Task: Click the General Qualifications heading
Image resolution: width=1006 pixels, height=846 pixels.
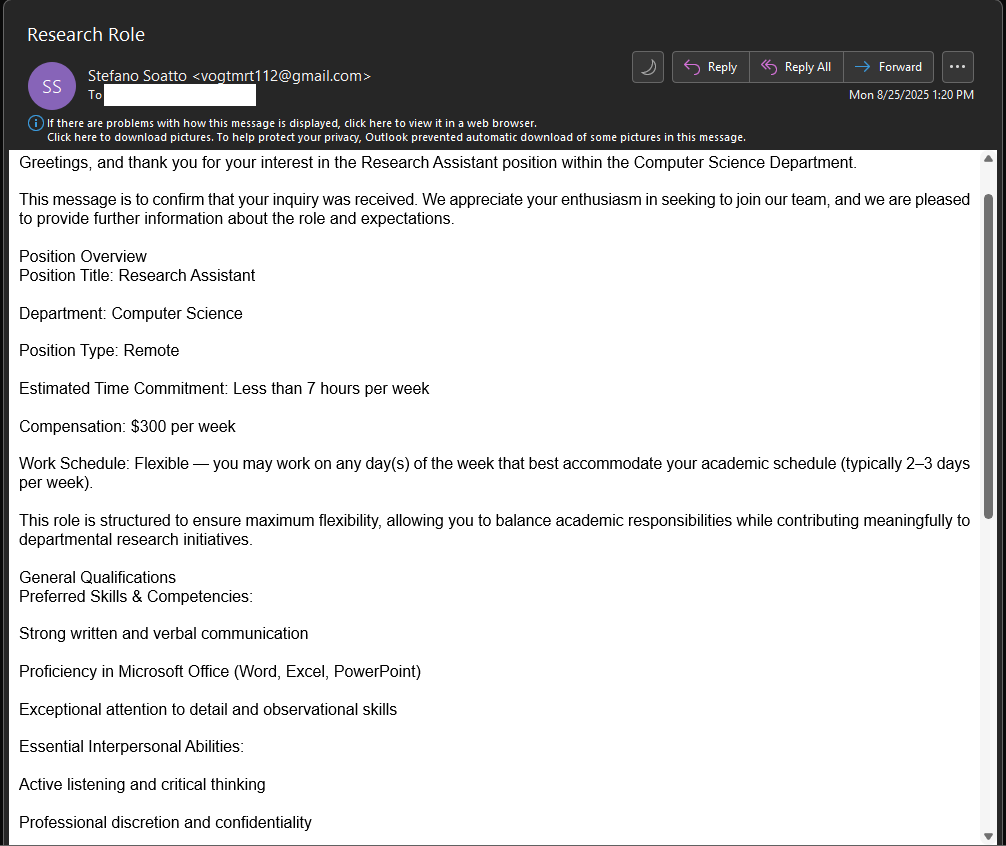Action: [x=97, y=578]
